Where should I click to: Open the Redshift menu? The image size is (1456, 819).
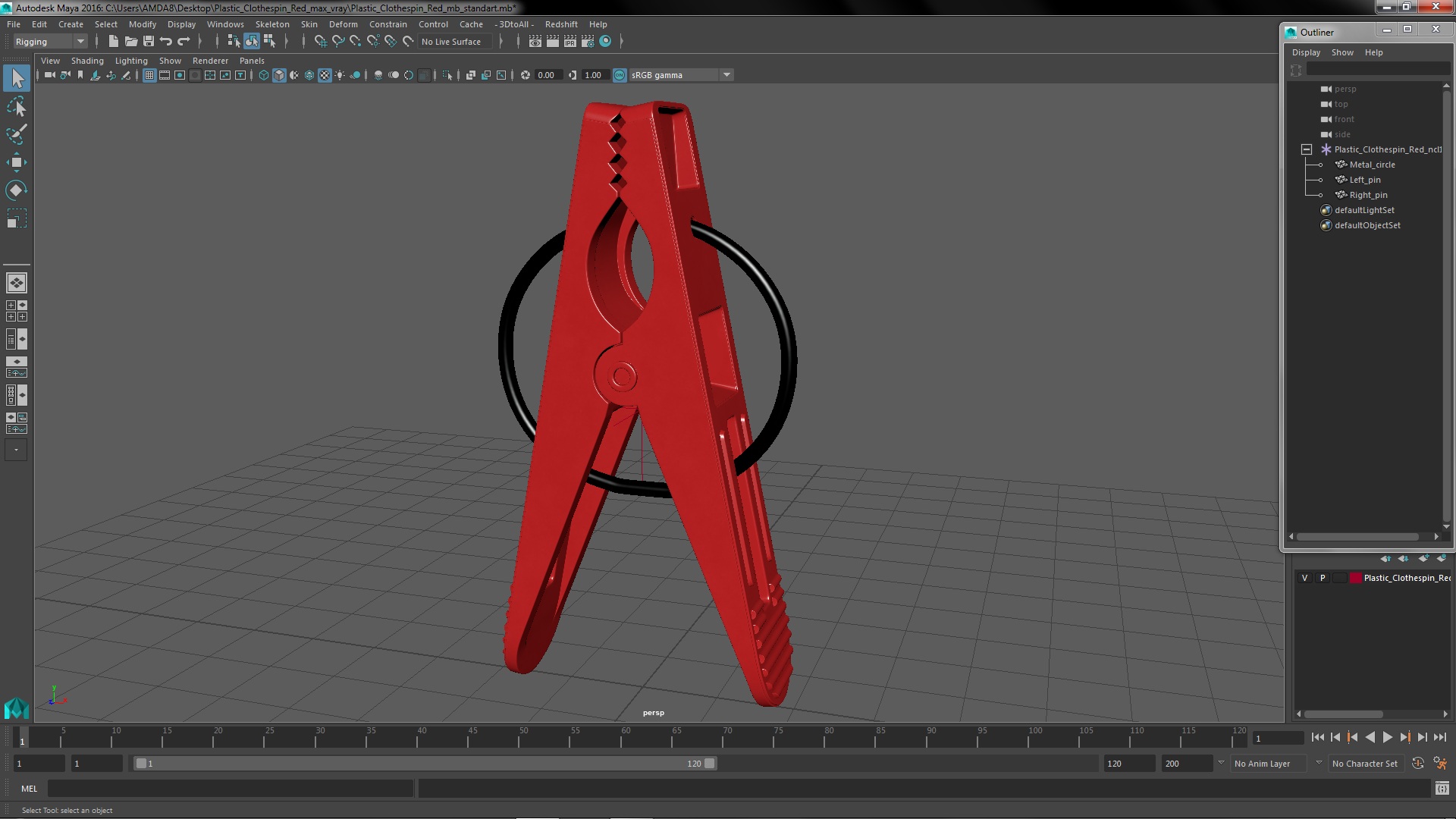[561, 24]
